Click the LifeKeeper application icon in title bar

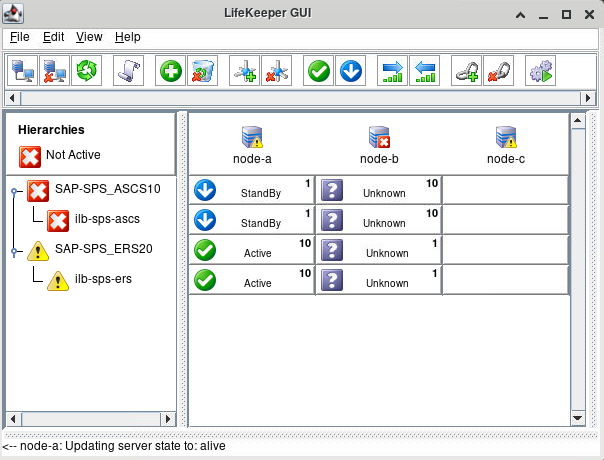tap(13, 14)
